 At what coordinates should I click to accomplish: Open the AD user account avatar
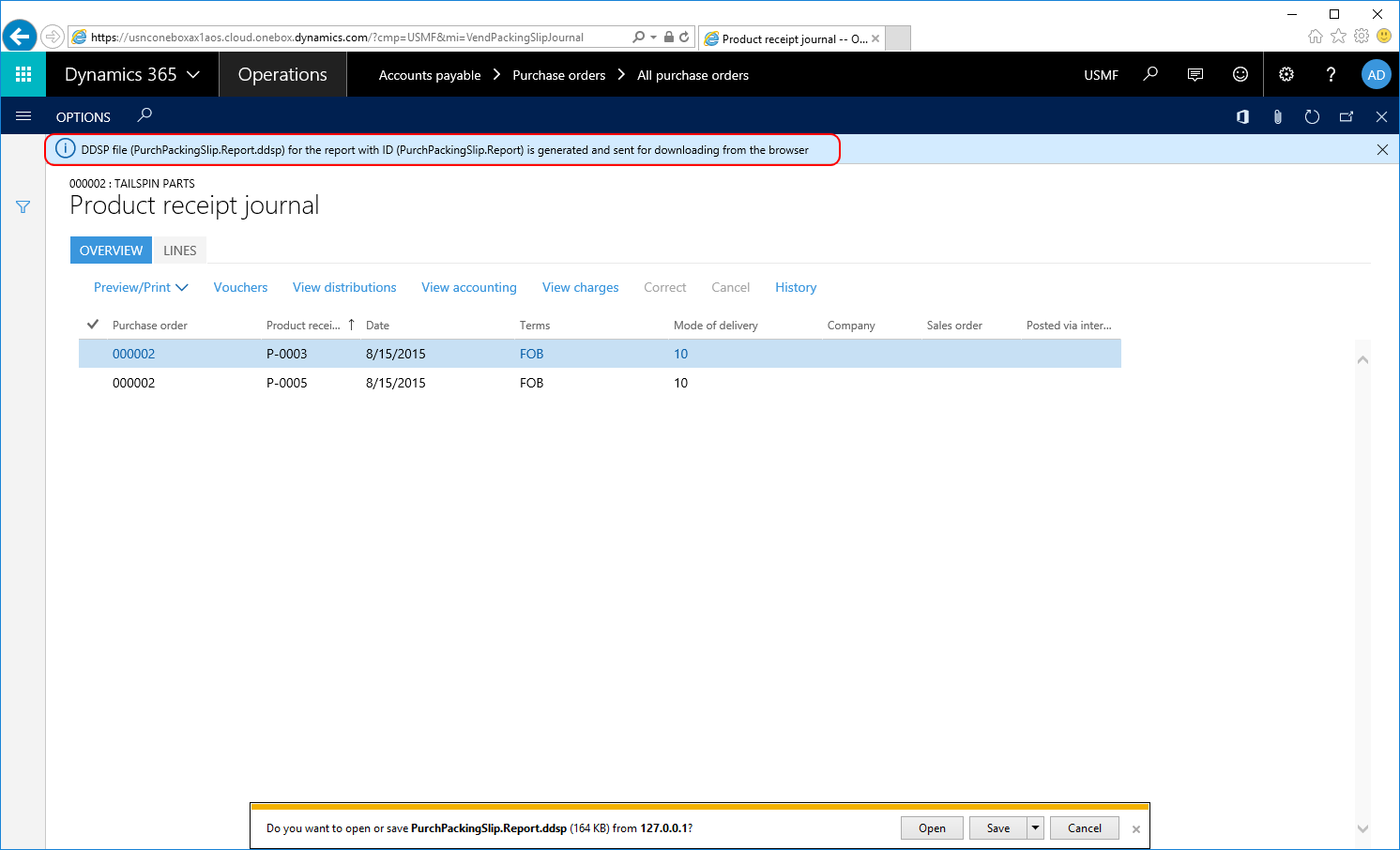(x=1377, y=74)
